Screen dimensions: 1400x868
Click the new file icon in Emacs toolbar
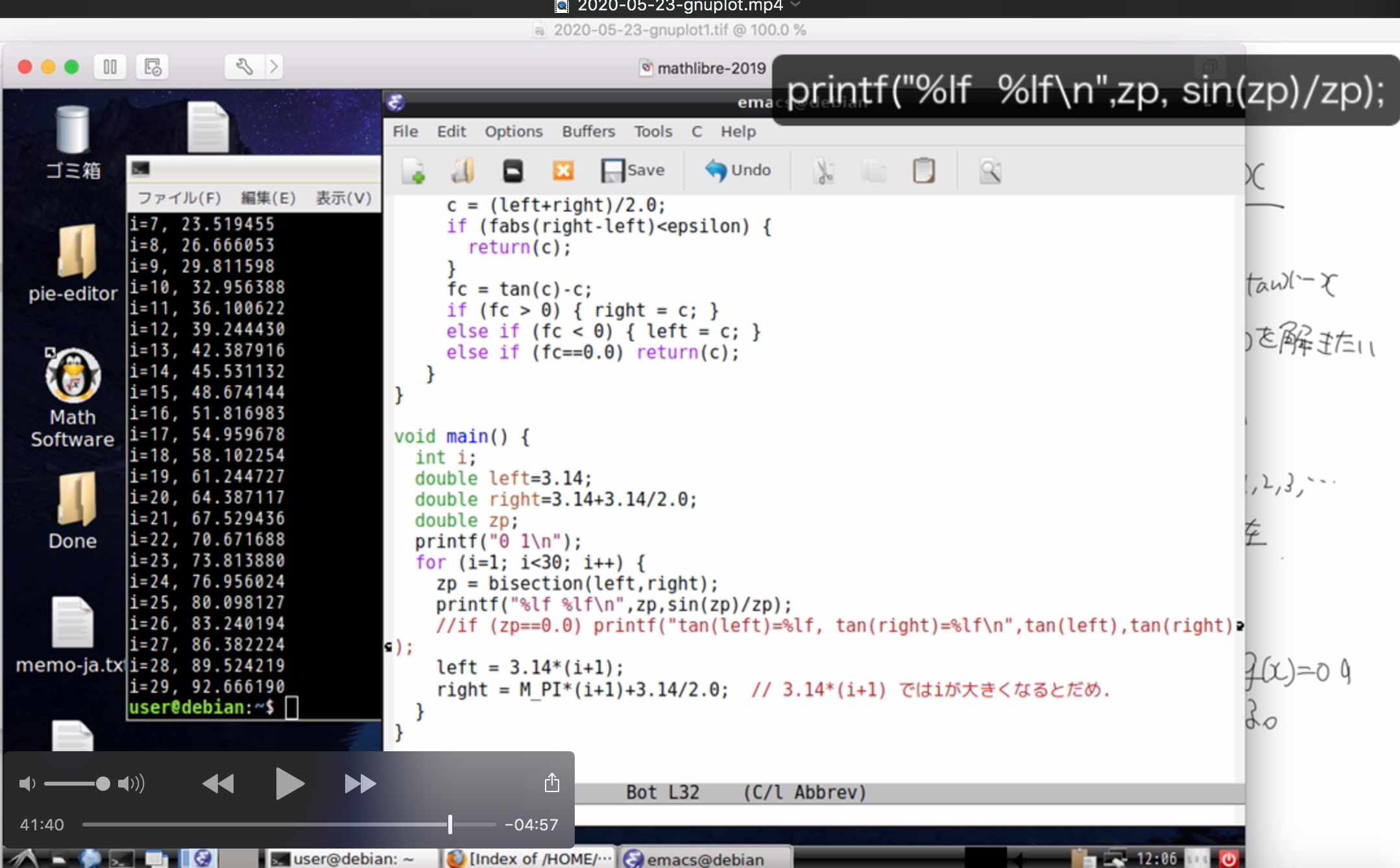coord(413,171)
